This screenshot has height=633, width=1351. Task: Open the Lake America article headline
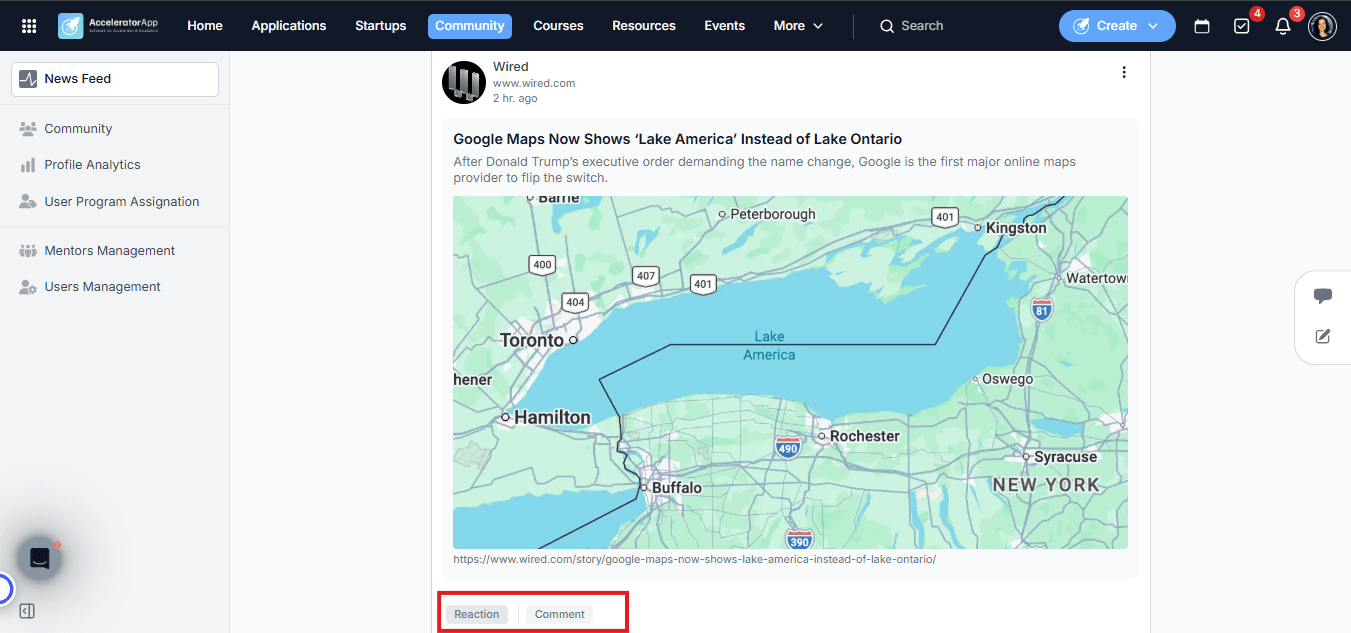pyautogui.click(x=677, y=139)
